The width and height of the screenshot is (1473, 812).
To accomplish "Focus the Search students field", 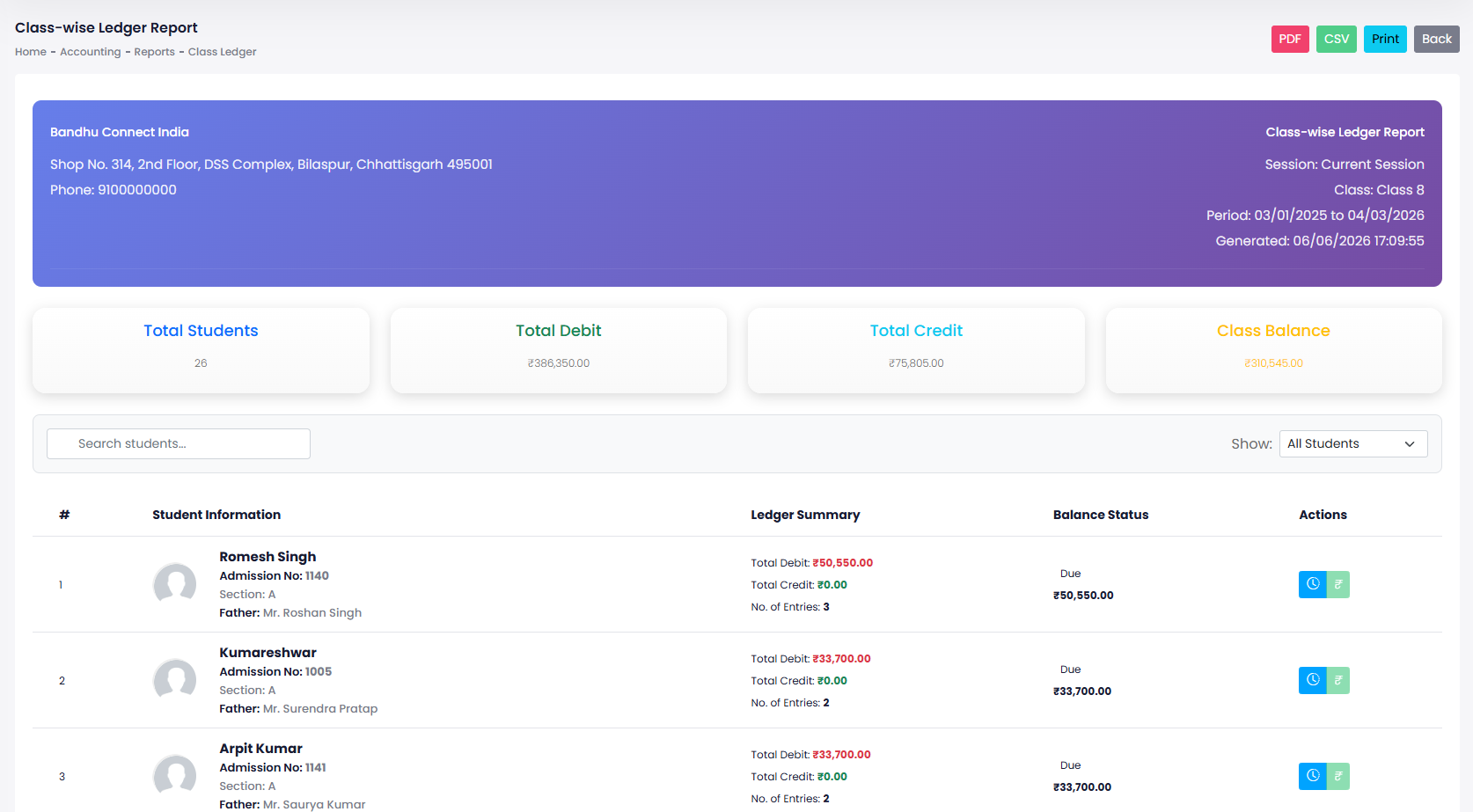I will tap(179, 443).
